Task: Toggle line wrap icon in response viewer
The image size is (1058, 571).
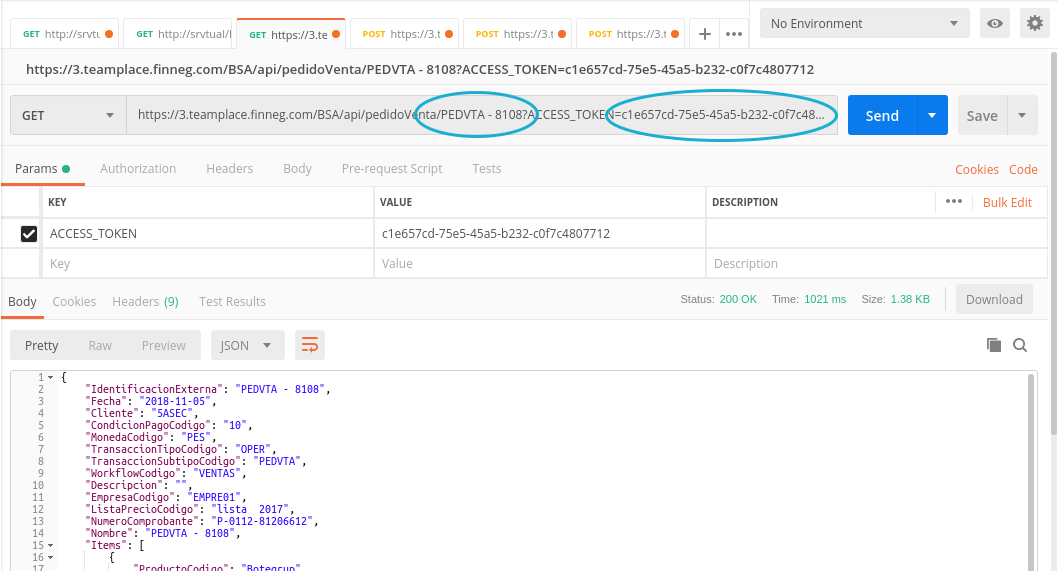Action: (310, 345)
